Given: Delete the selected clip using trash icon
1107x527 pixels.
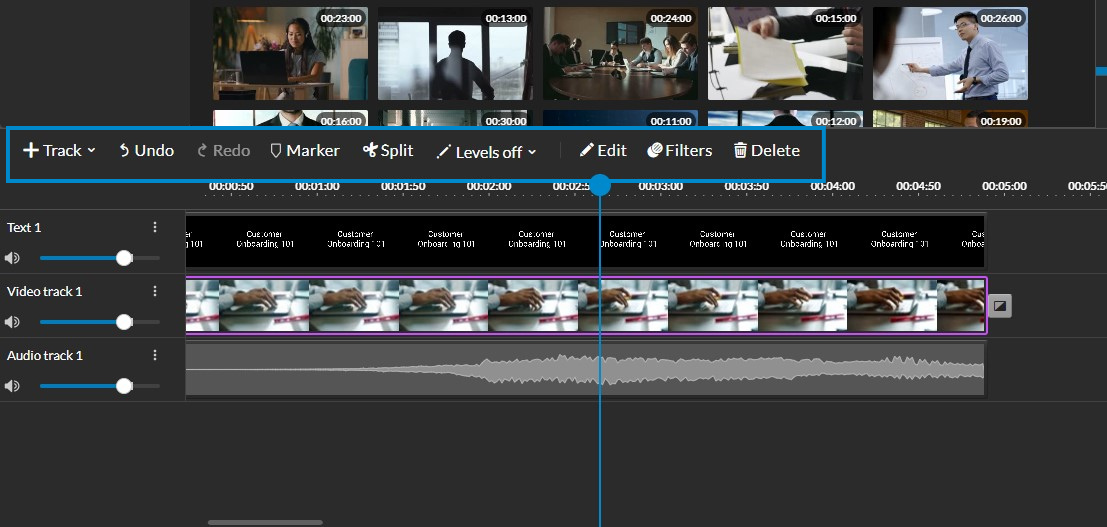Looking at the screenshot, I should click(x=740, y=151).
